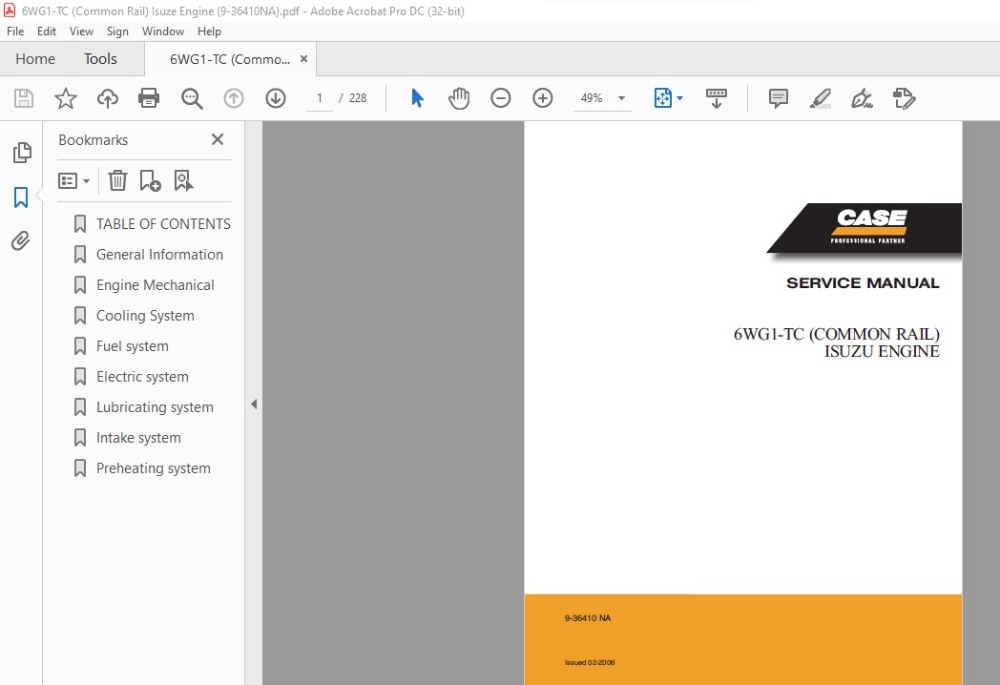
Task: Open the Help menu
Action: (209, 31)
